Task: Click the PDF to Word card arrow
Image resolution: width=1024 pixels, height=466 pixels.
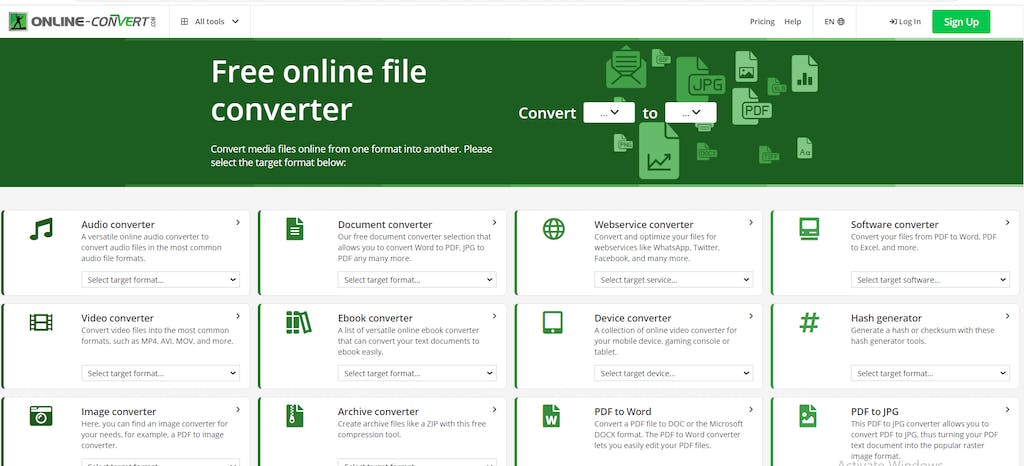Action: tap(751, 409)
